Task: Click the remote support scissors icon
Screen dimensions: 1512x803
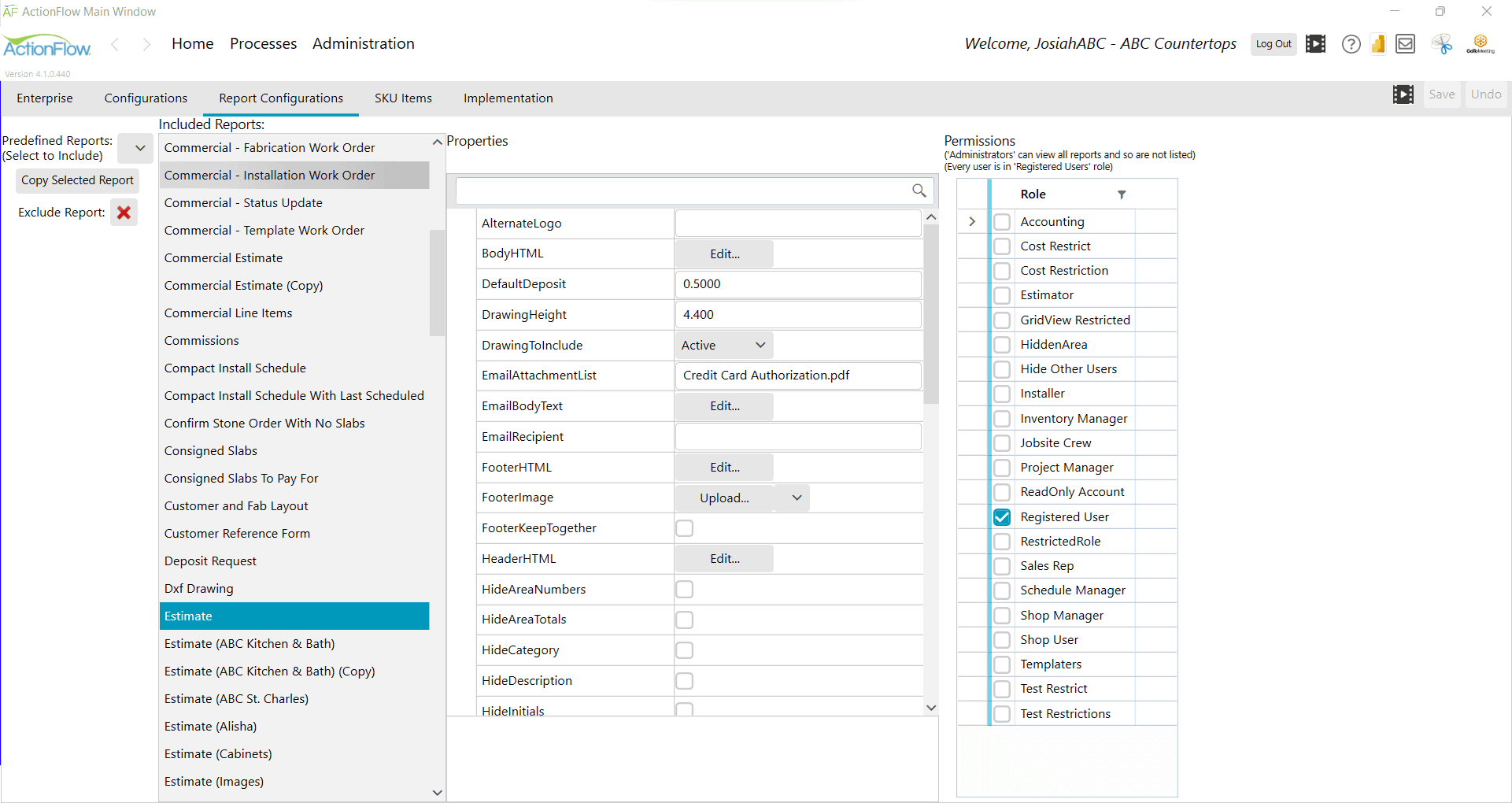Action: click(x=1441, y=44)
